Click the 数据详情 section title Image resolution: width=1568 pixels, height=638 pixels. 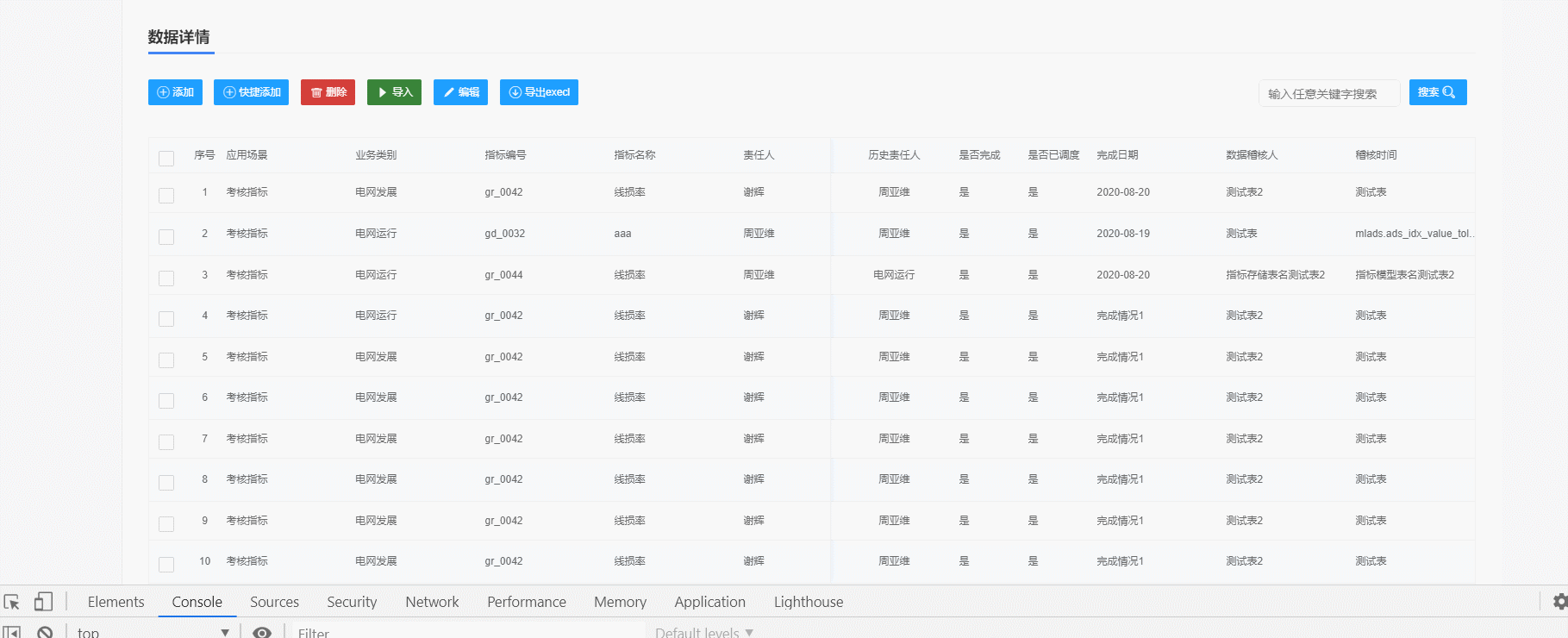178,37
